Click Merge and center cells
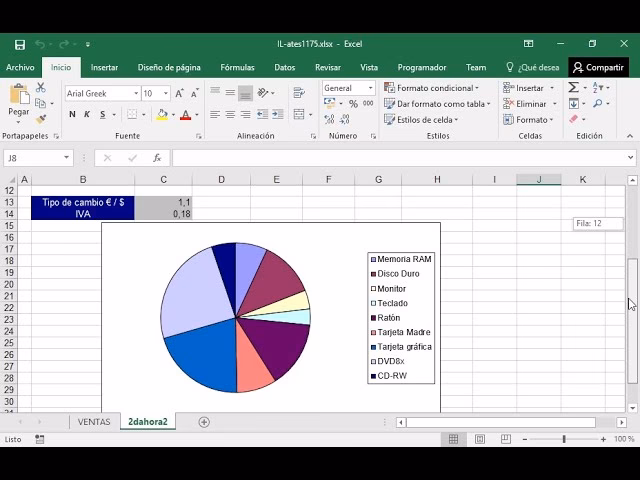 click(299, 115)
